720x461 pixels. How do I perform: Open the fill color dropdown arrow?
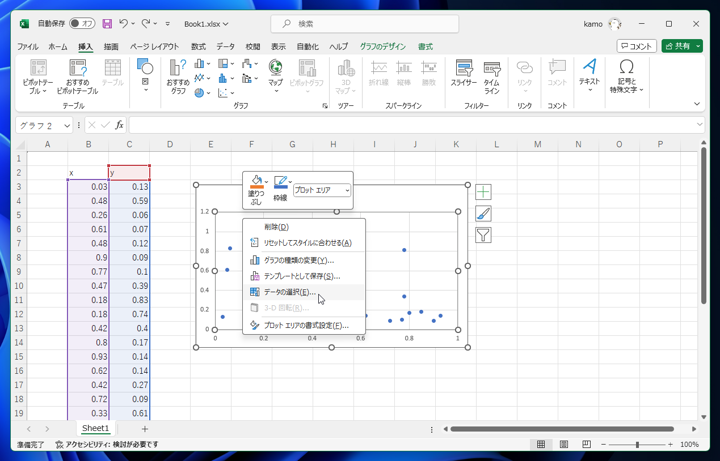point(266,182)
